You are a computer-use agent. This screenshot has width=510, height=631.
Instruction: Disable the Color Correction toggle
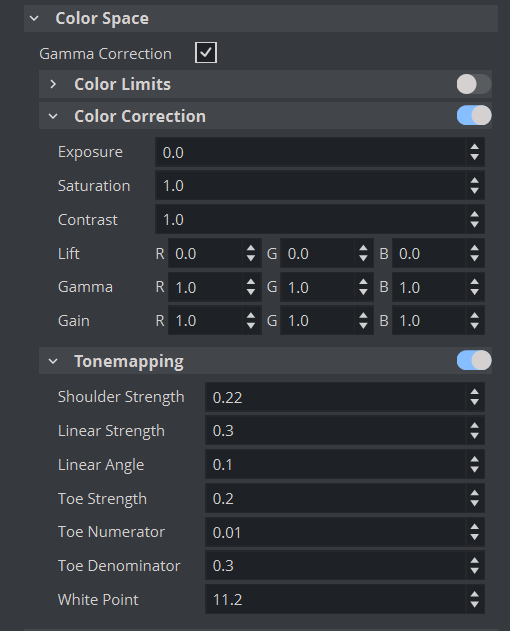click(x=474, y=115)
